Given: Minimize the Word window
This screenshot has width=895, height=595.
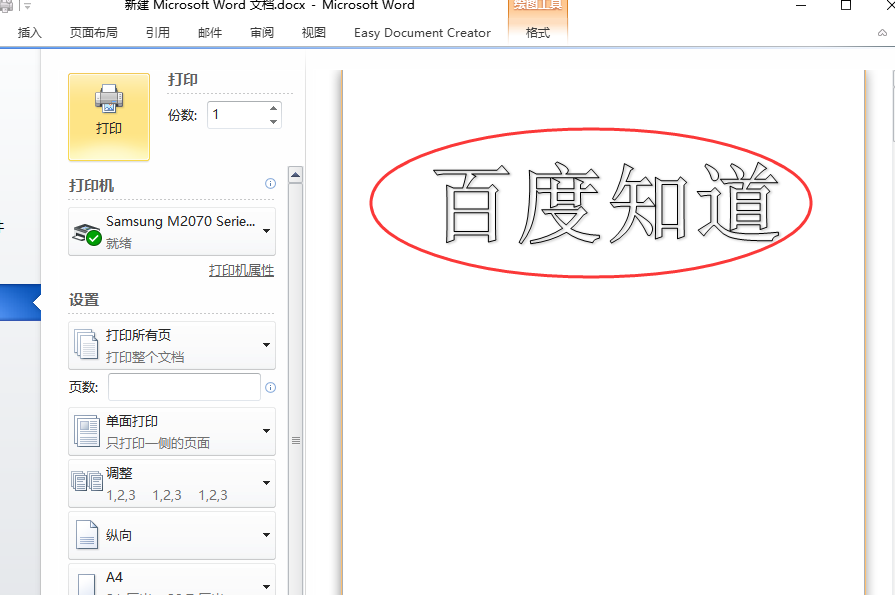Looking at the screenshot, I should 801,6.
